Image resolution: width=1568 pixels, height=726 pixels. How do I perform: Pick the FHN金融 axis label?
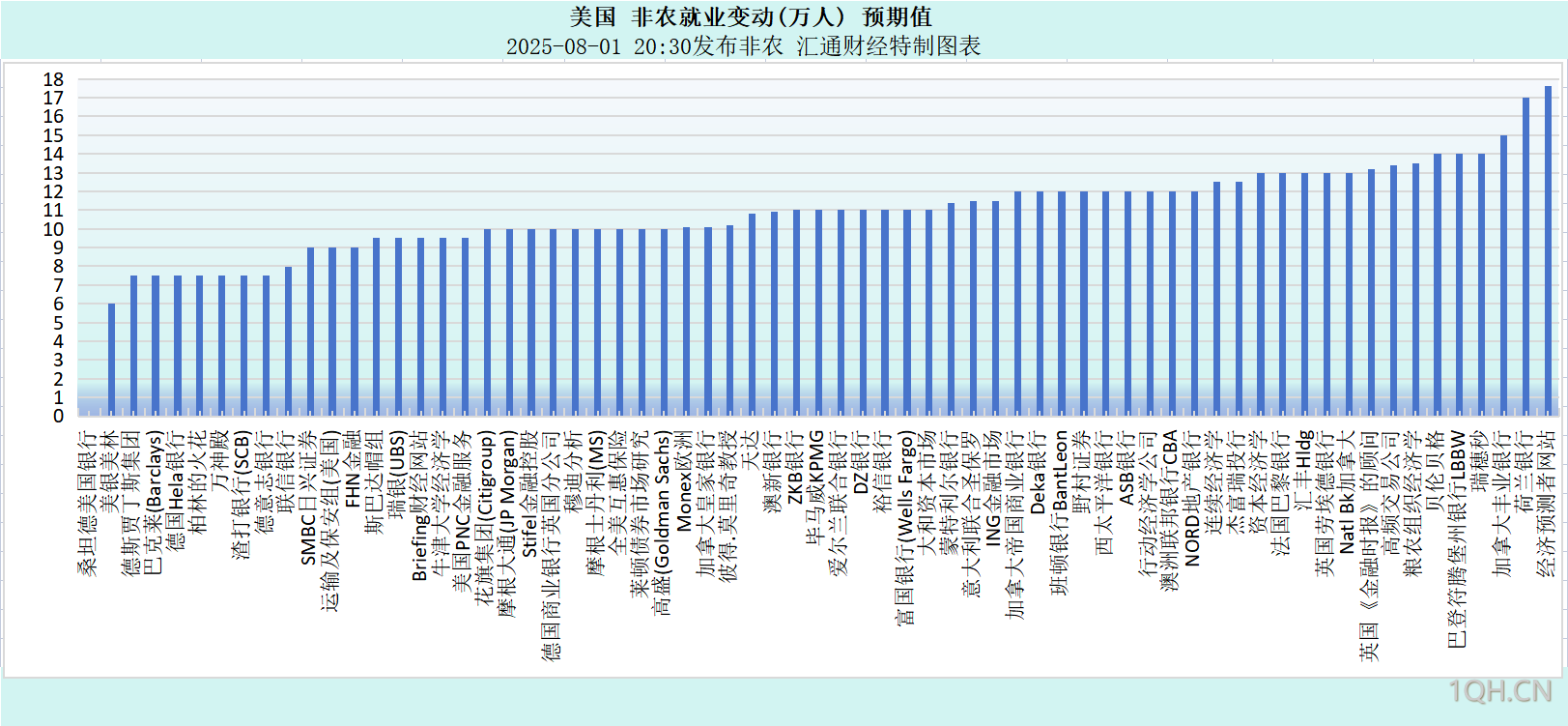tap(354, 469)
